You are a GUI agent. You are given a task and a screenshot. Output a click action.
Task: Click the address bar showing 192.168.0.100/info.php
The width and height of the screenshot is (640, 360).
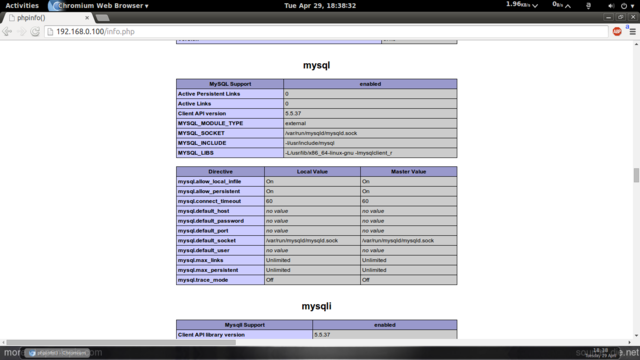click(326, 31)
